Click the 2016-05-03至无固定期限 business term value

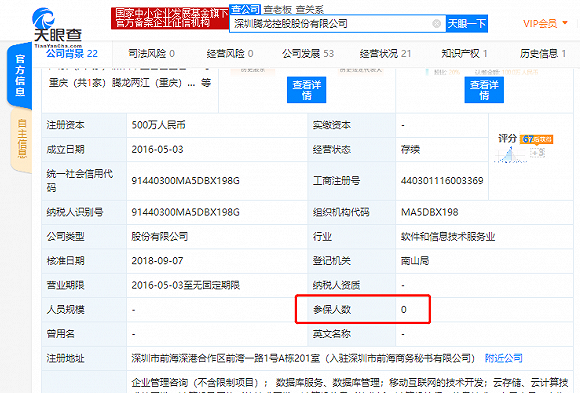(185, 285)
